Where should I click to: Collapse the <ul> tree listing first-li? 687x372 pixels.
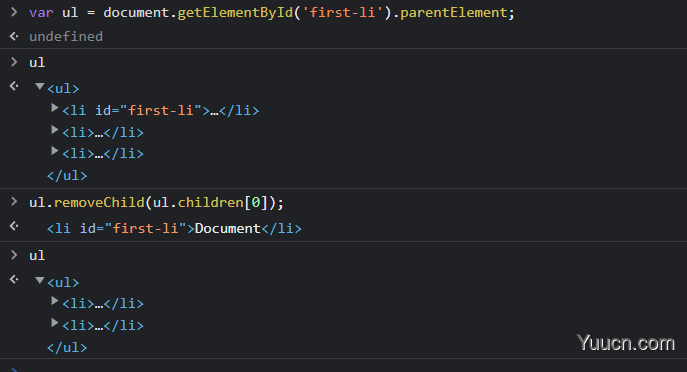[40, 87]
